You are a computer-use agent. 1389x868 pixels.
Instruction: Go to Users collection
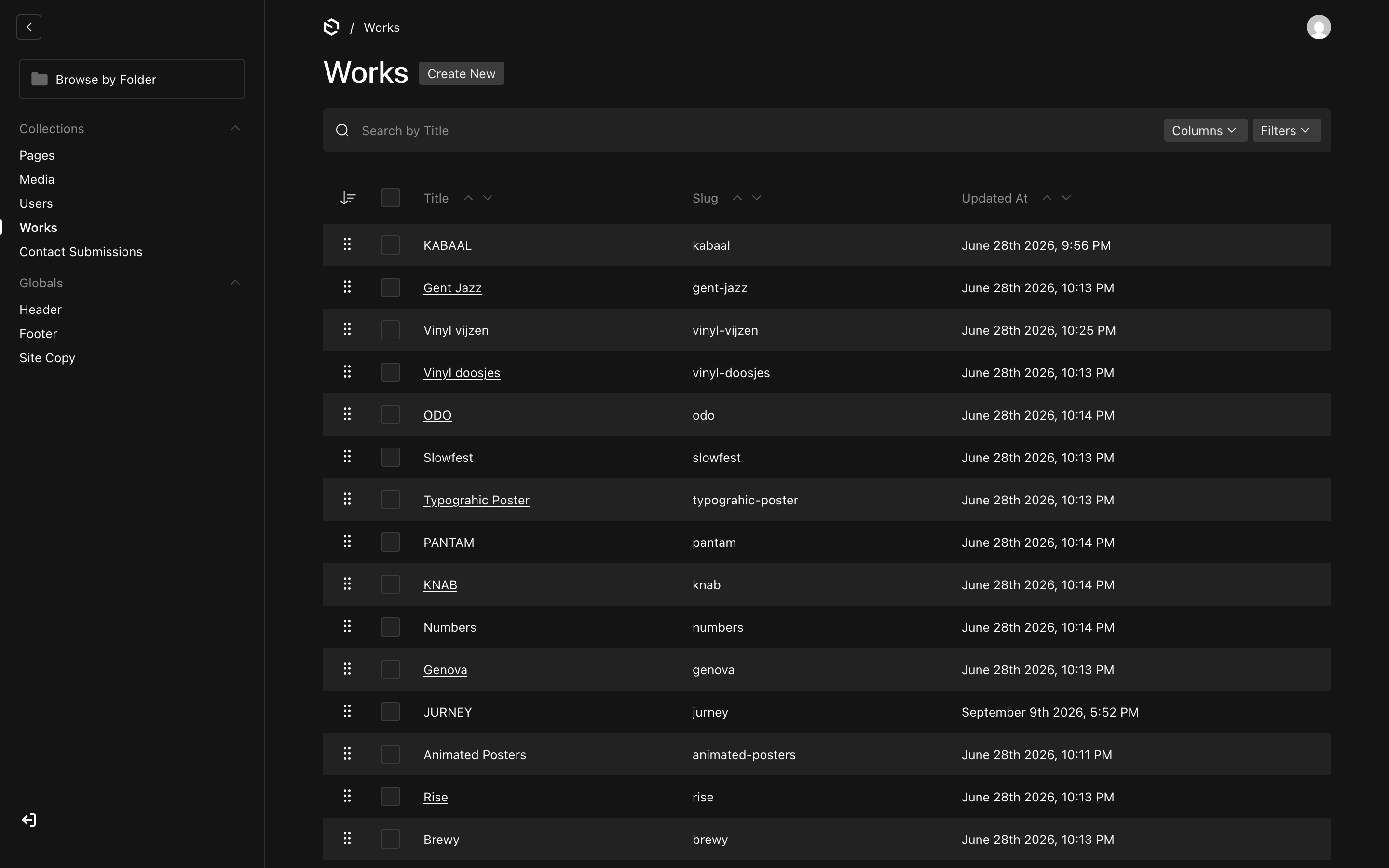pos(36,203)
